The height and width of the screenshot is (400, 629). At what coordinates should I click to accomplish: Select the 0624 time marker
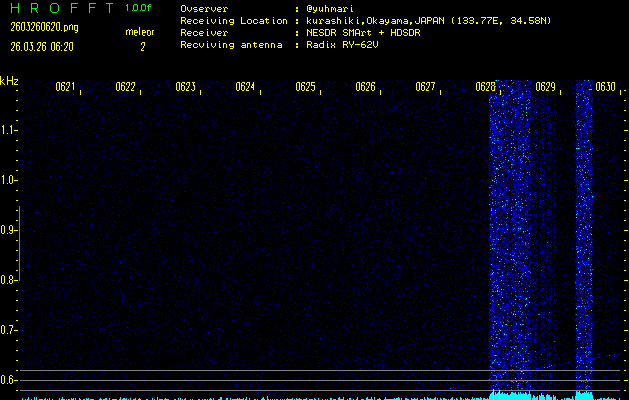pyautogui.click(x=245, y=87)
